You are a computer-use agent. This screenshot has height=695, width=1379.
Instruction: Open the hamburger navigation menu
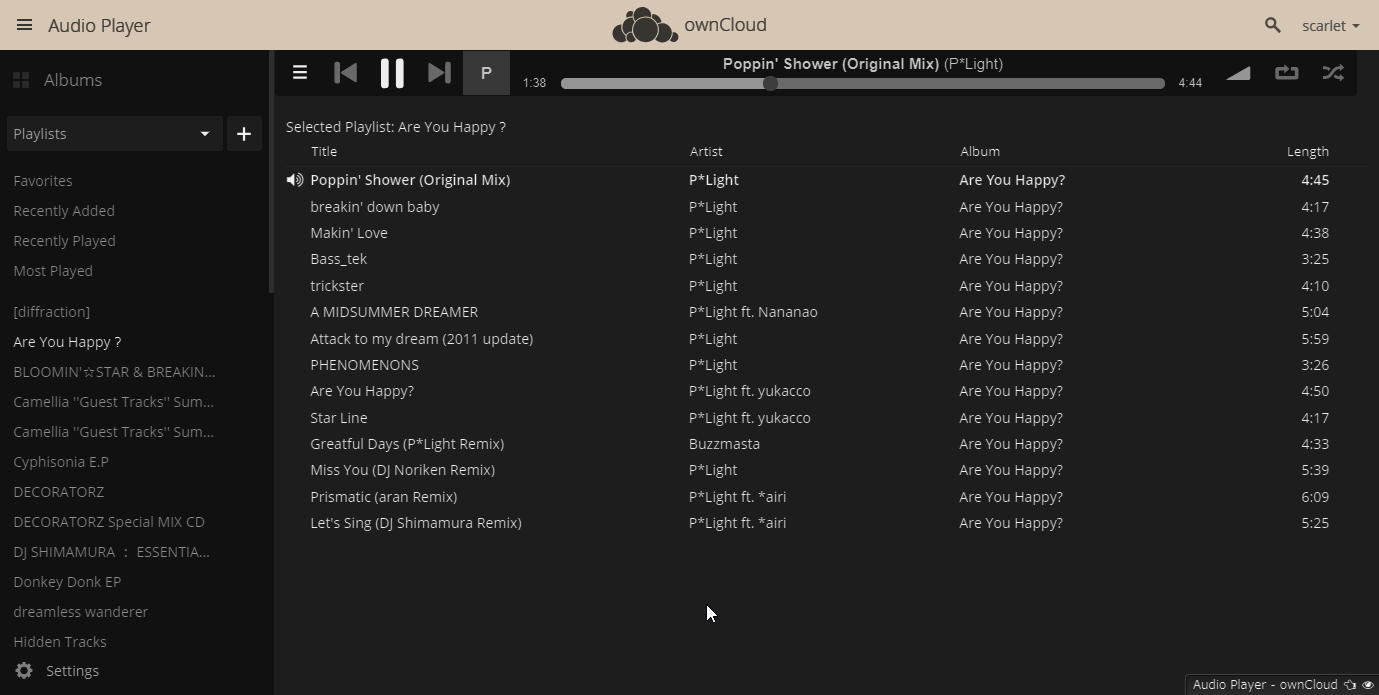click(x=25, y=25)
